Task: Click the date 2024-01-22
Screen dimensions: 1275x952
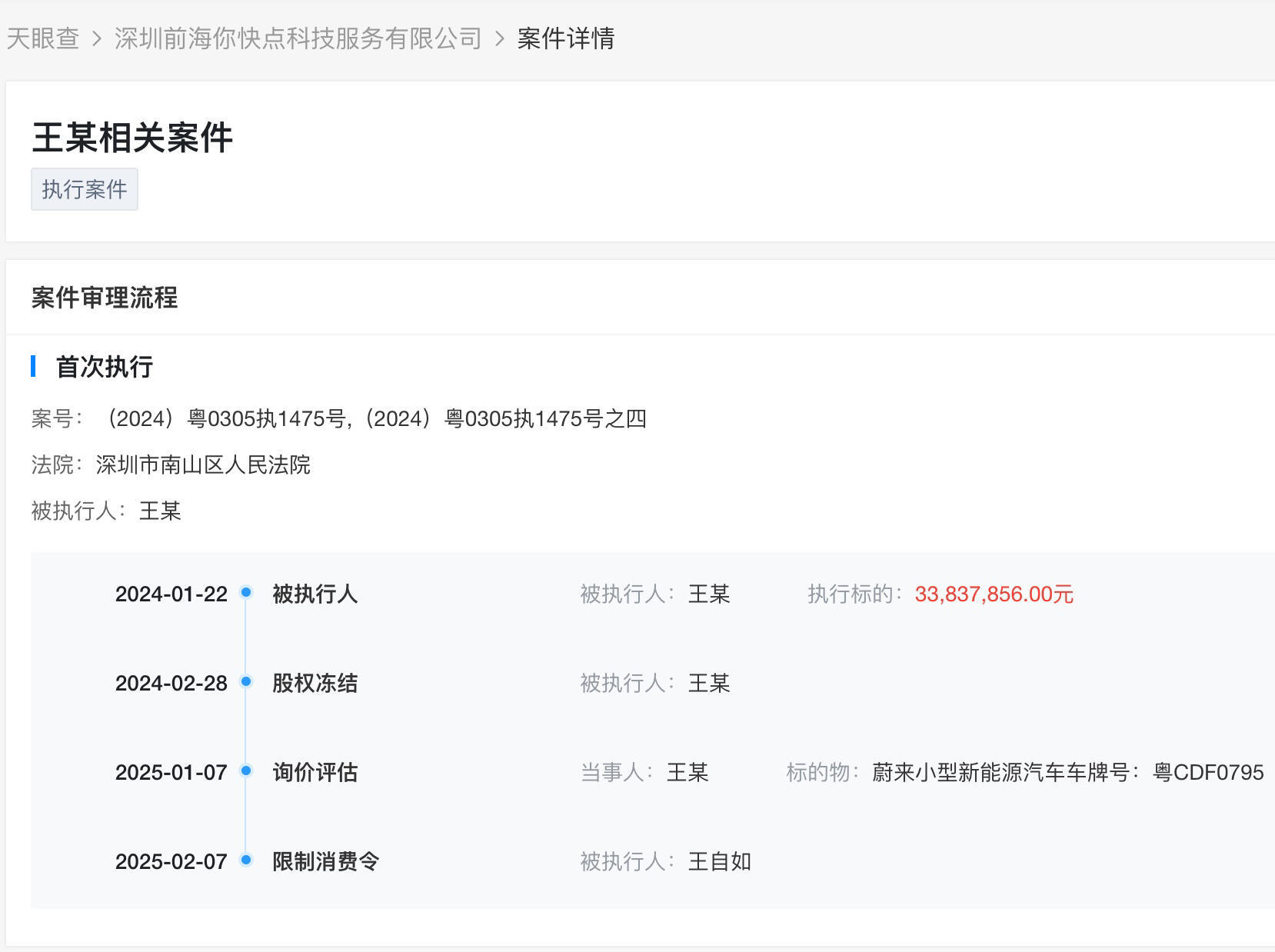Action: click(x=171, y=594)
